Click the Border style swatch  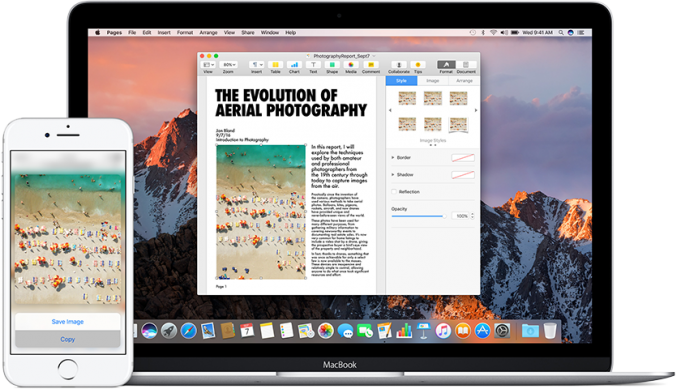(x=463, y=158)
